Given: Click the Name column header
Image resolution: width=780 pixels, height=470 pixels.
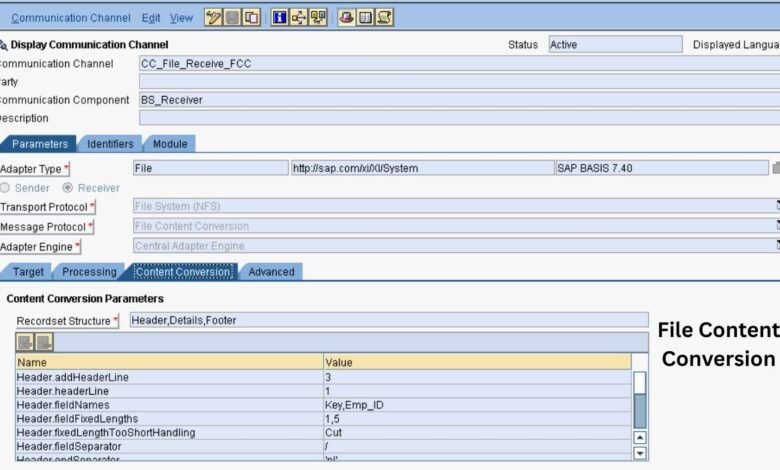Looking at the screenshot, I should (169, 362).
